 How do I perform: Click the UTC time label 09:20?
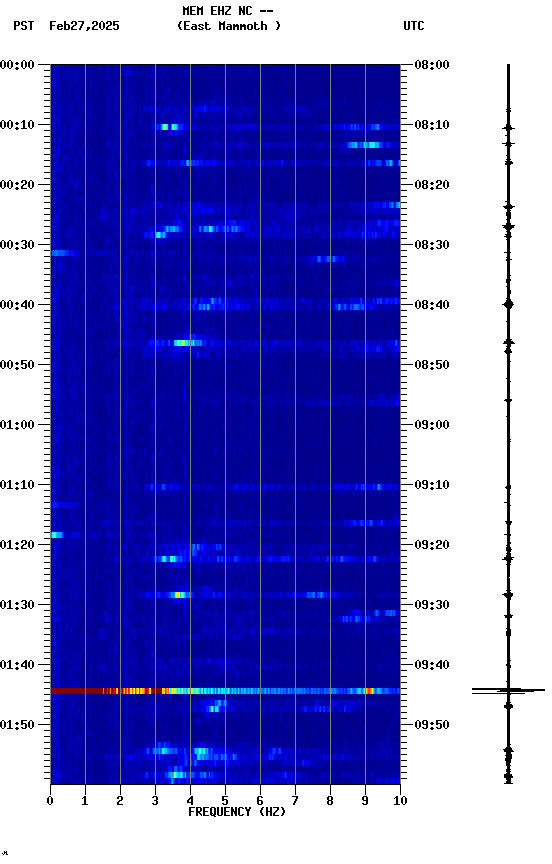432,545
